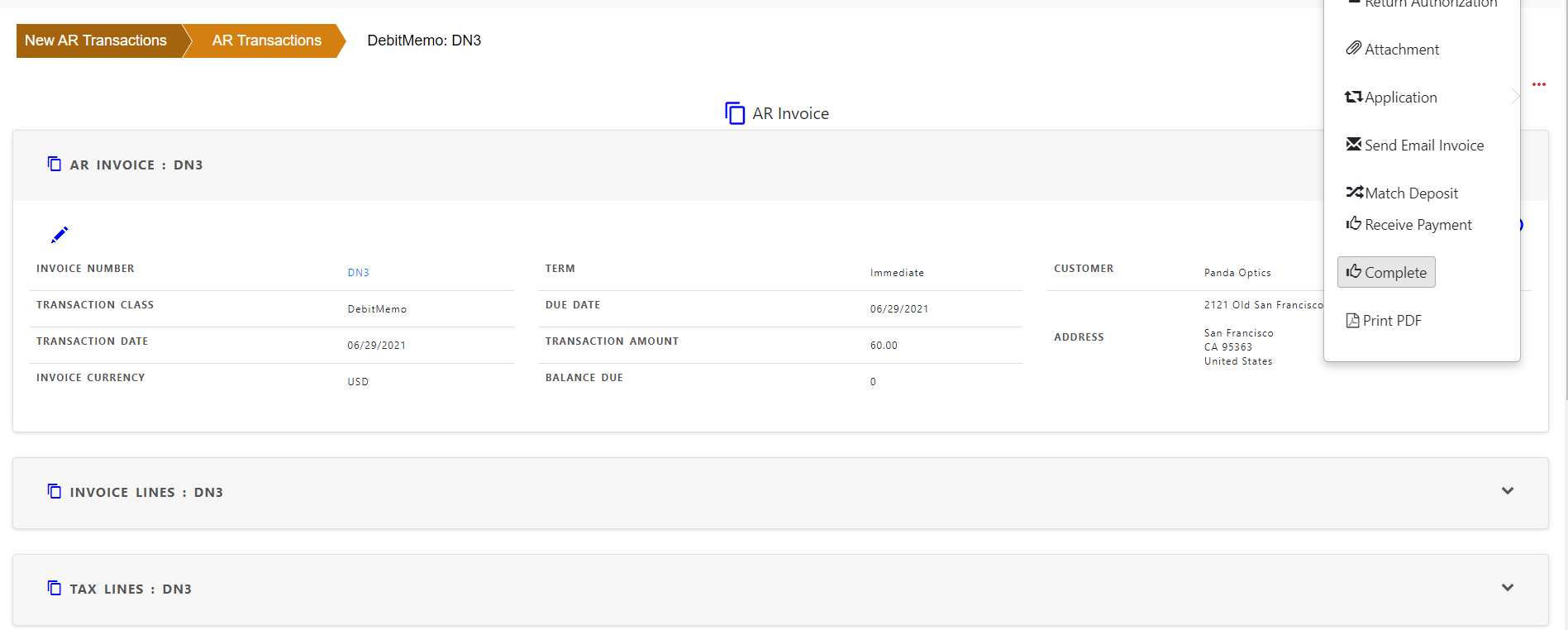Click icon beside INVOICE LINES : DN3

point(55,491)
